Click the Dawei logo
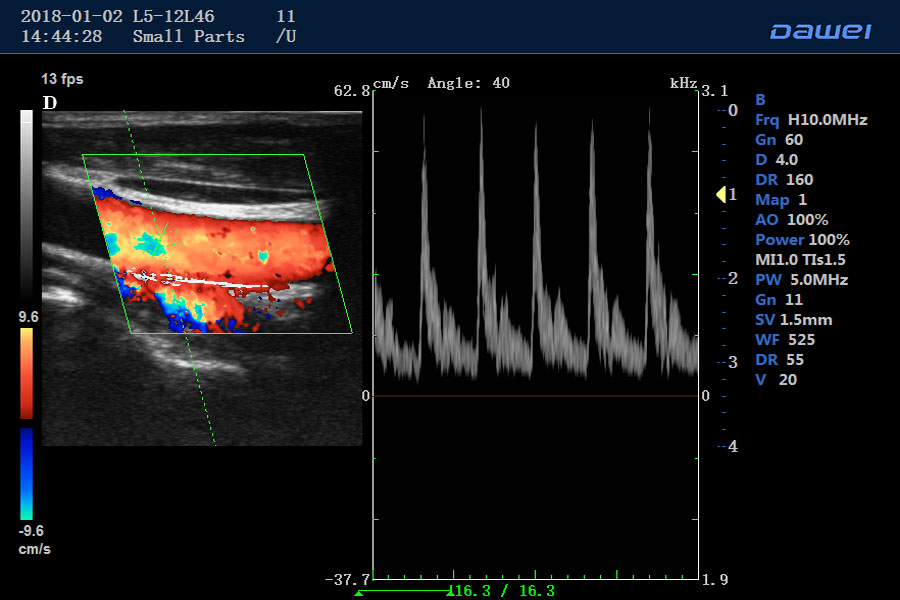 (x=821, y=32)
